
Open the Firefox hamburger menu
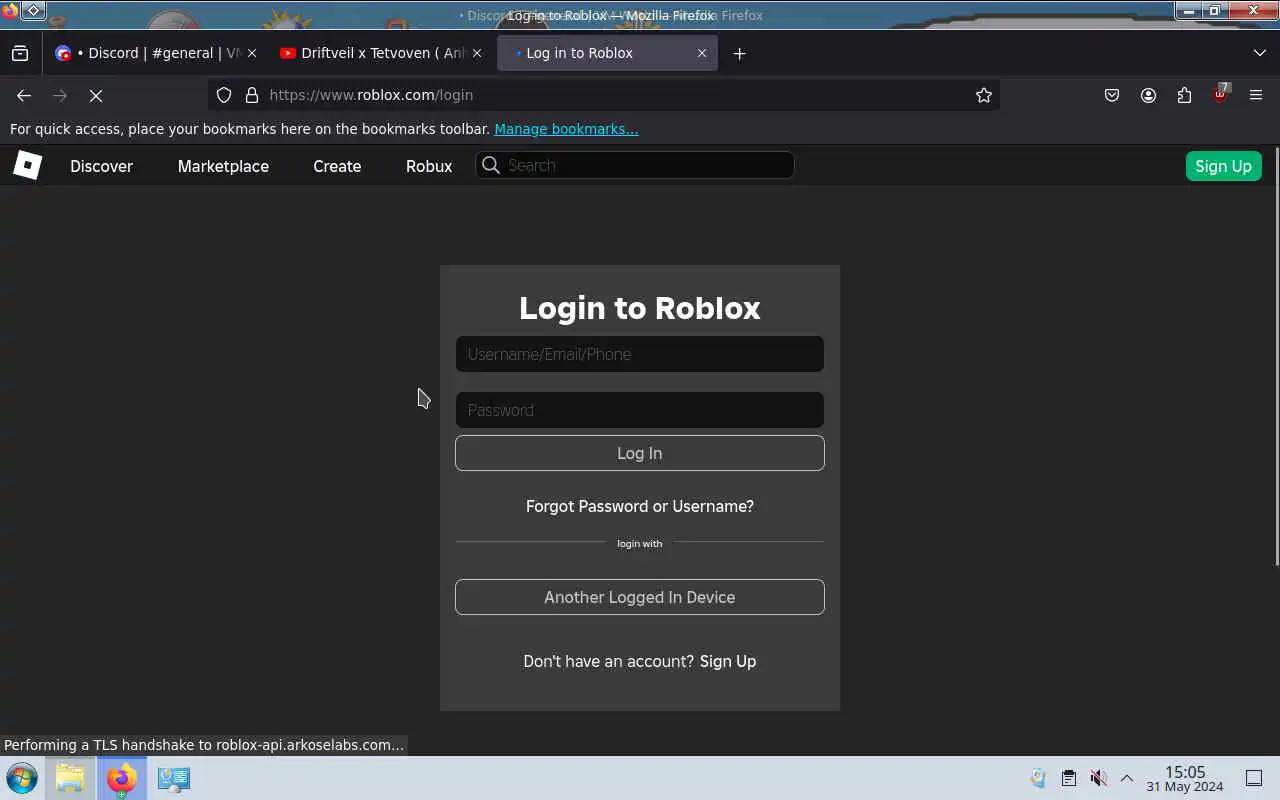click(1256, 95)
